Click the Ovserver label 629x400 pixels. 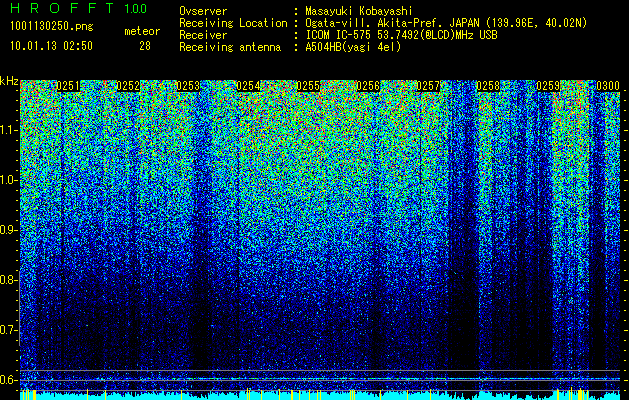(x=203, y=11)
